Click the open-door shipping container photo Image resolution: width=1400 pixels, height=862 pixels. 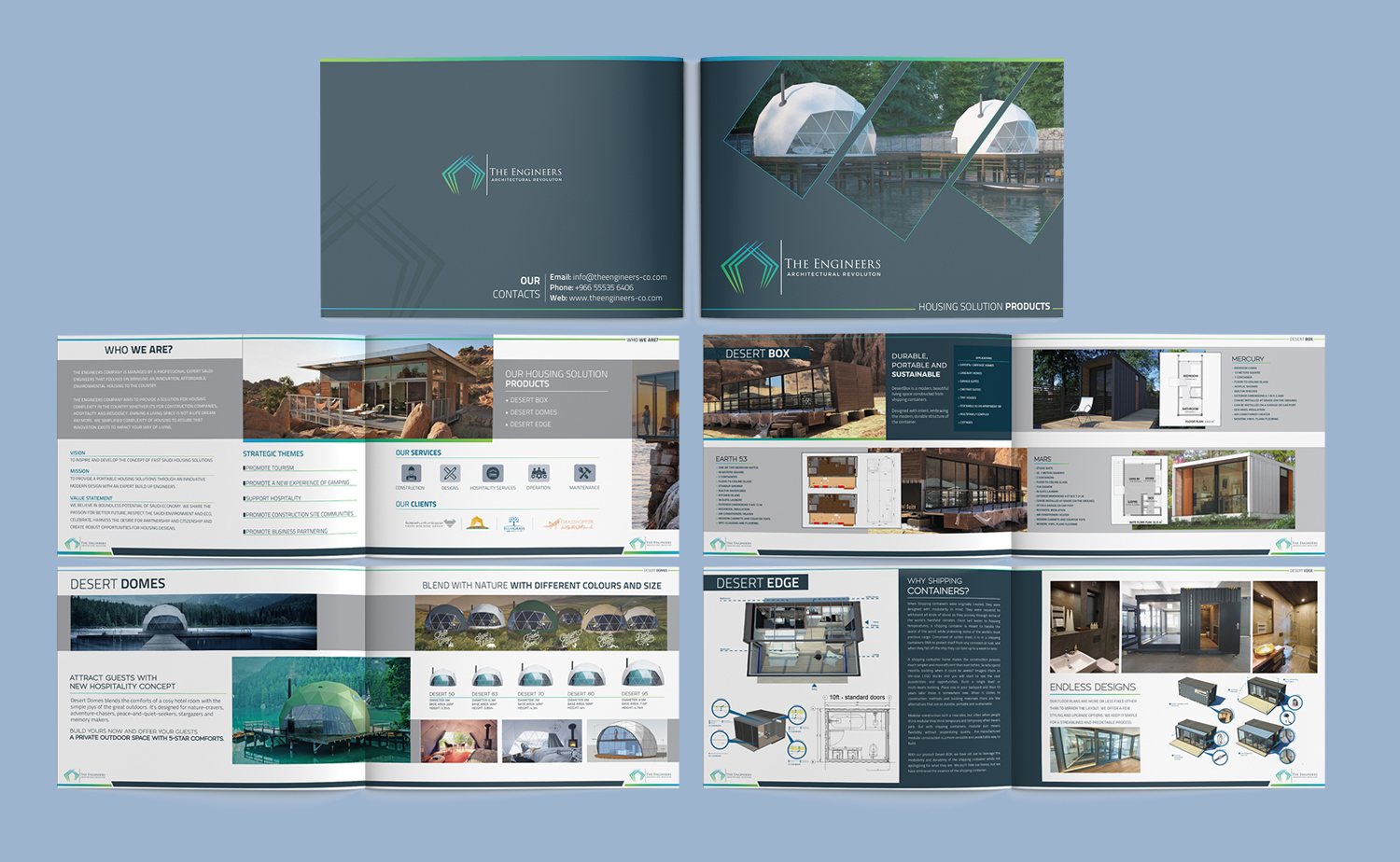[1185, 627]
